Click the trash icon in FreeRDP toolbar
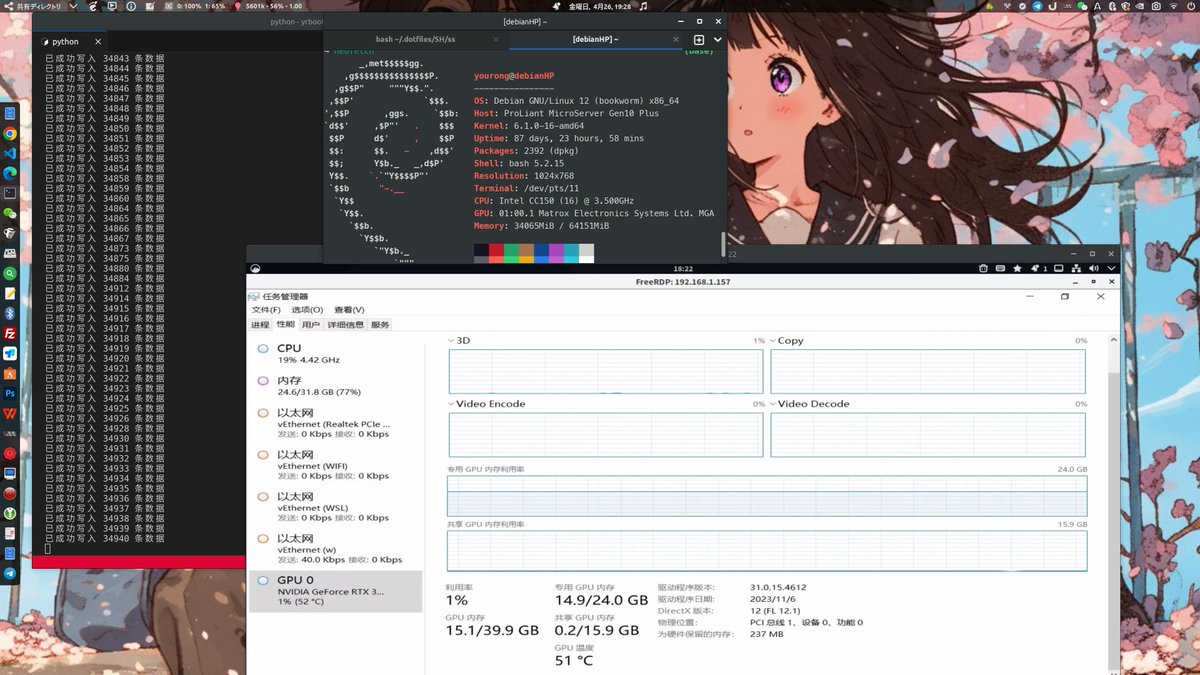 [984, 268]
